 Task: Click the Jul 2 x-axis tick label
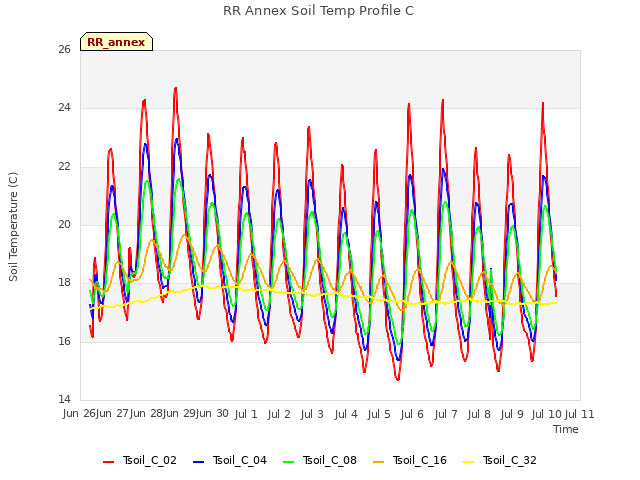tap(279, 414)
